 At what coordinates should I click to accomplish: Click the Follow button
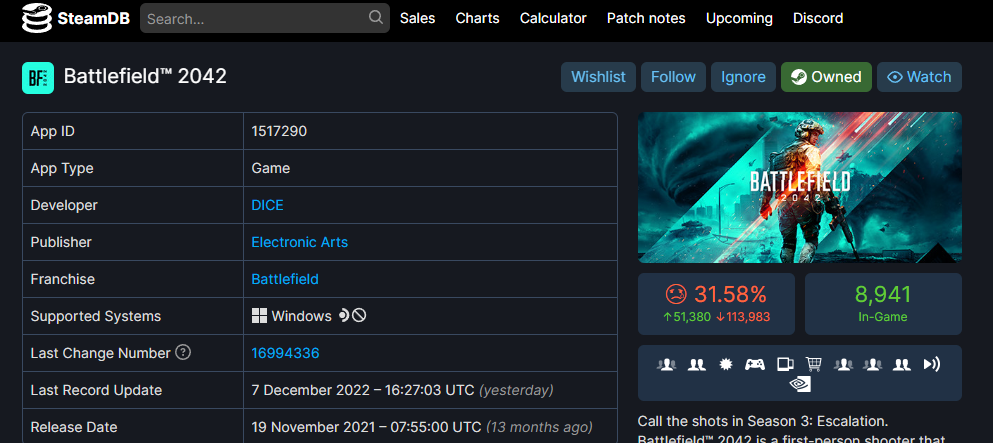click(673, 77)
